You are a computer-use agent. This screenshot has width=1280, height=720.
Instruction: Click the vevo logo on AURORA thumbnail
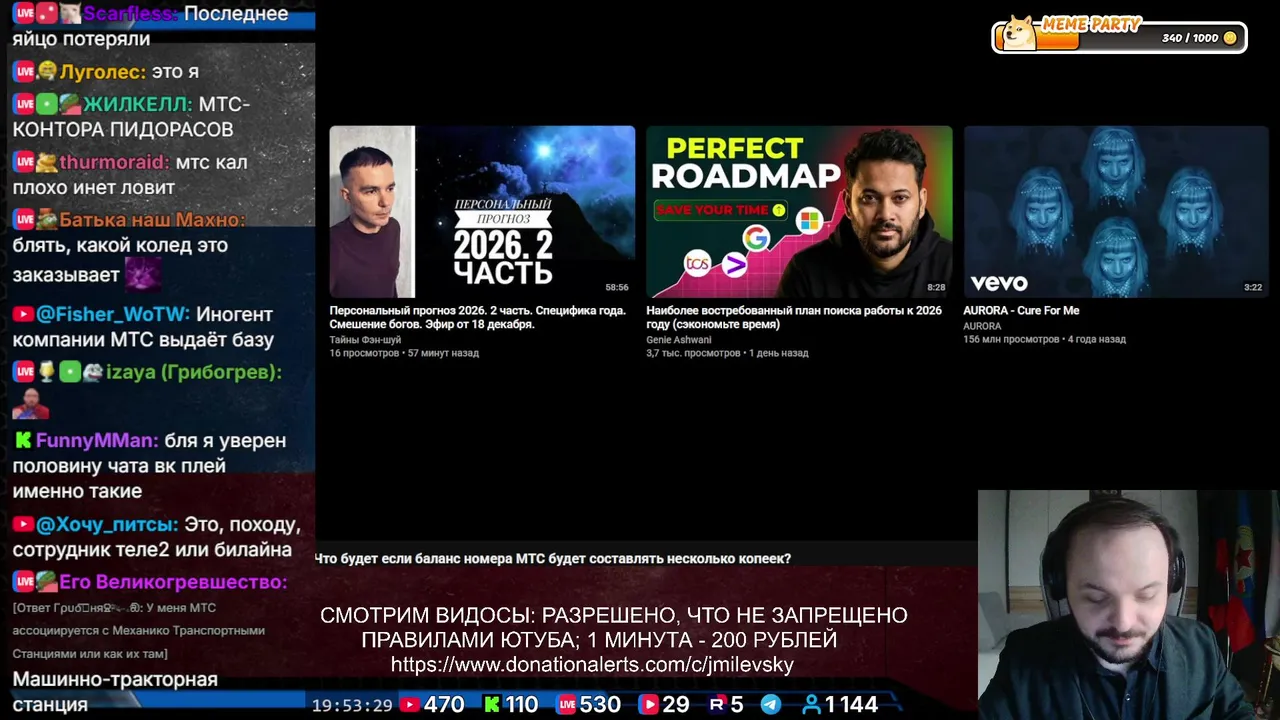[999, 284]
